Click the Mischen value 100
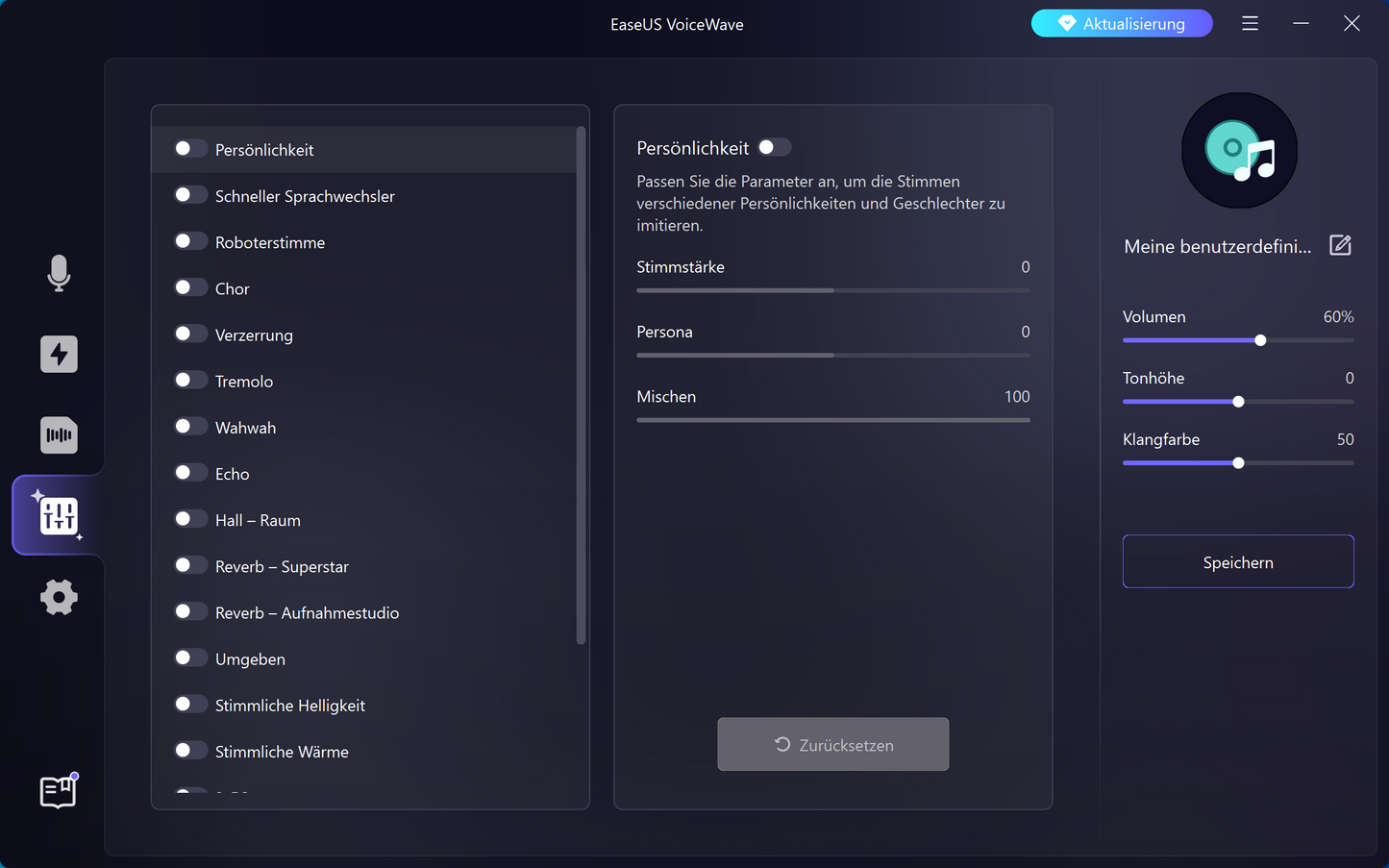 (1017, 396)
